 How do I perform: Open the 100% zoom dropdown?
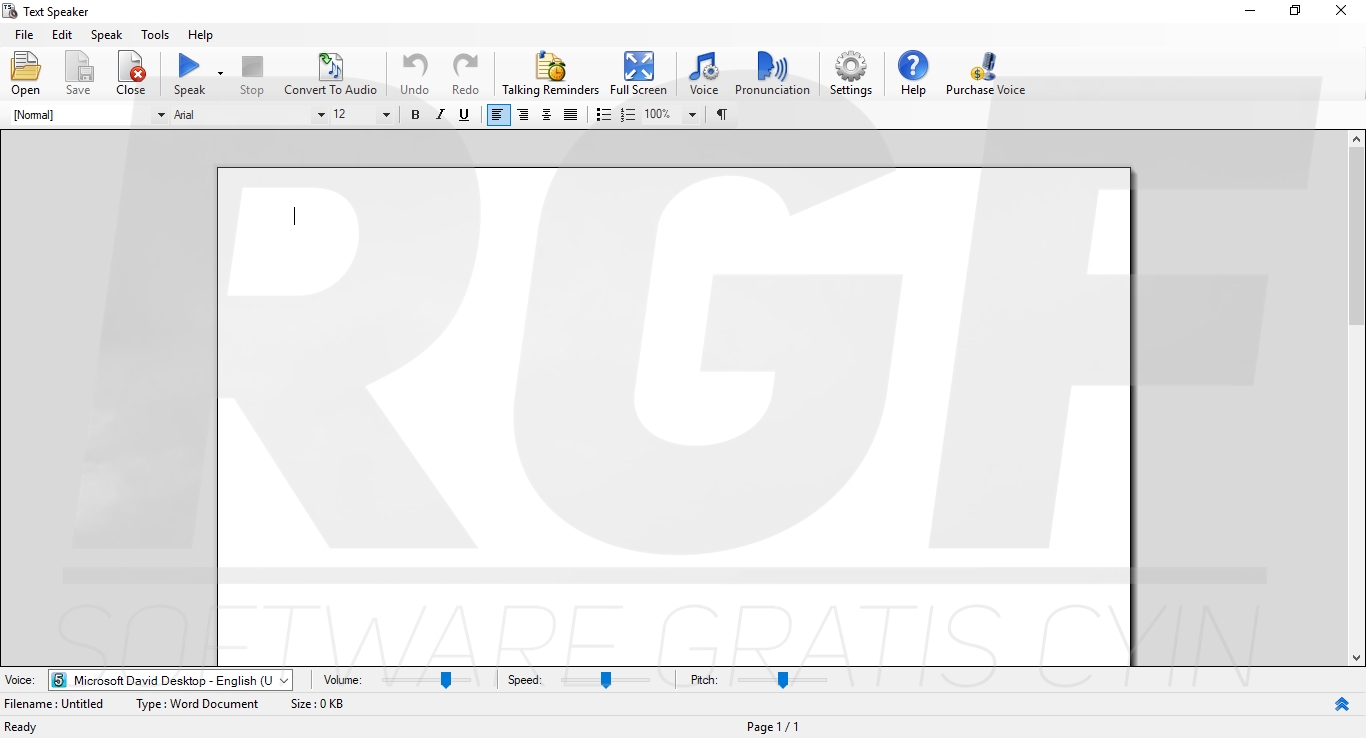[692, 115]
